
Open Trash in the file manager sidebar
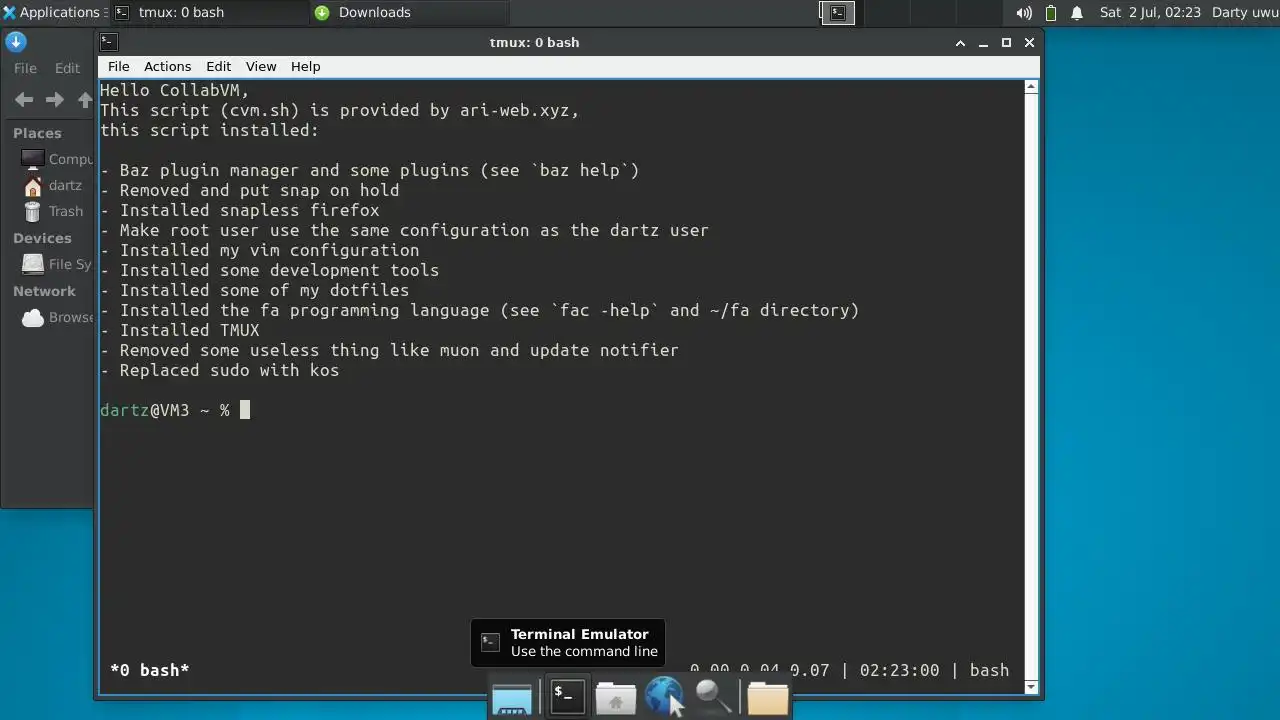coord(52,211)
